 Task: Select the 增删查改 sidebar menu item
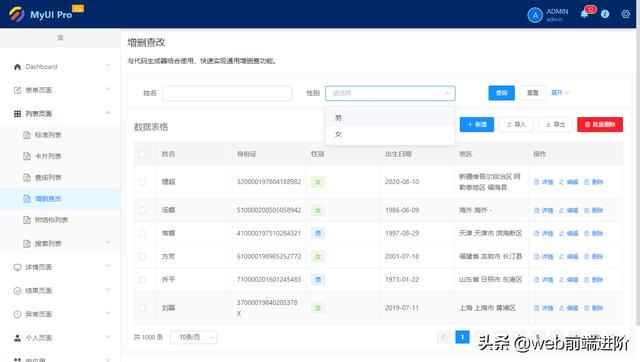[x=60, y=199]
